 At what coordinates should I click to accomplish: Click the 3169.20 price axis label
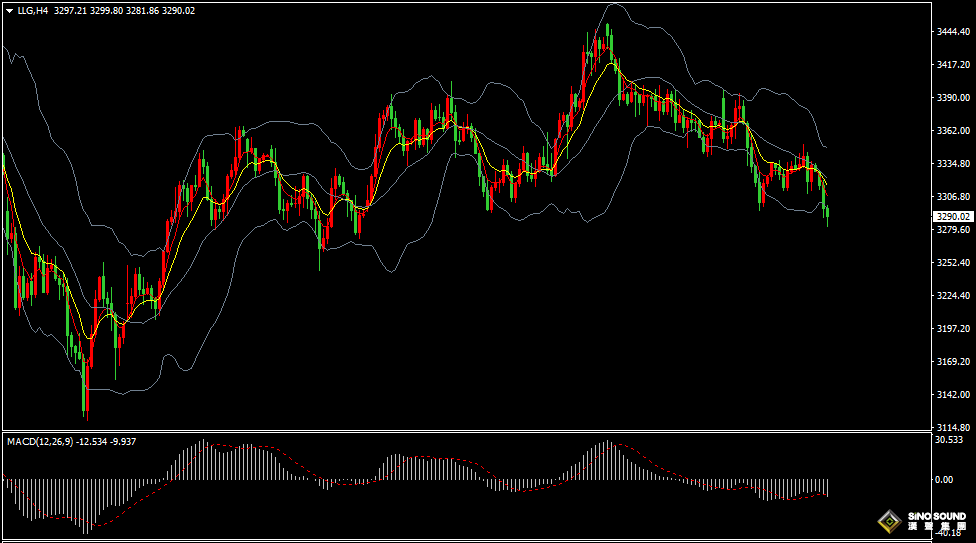point(953,362)
